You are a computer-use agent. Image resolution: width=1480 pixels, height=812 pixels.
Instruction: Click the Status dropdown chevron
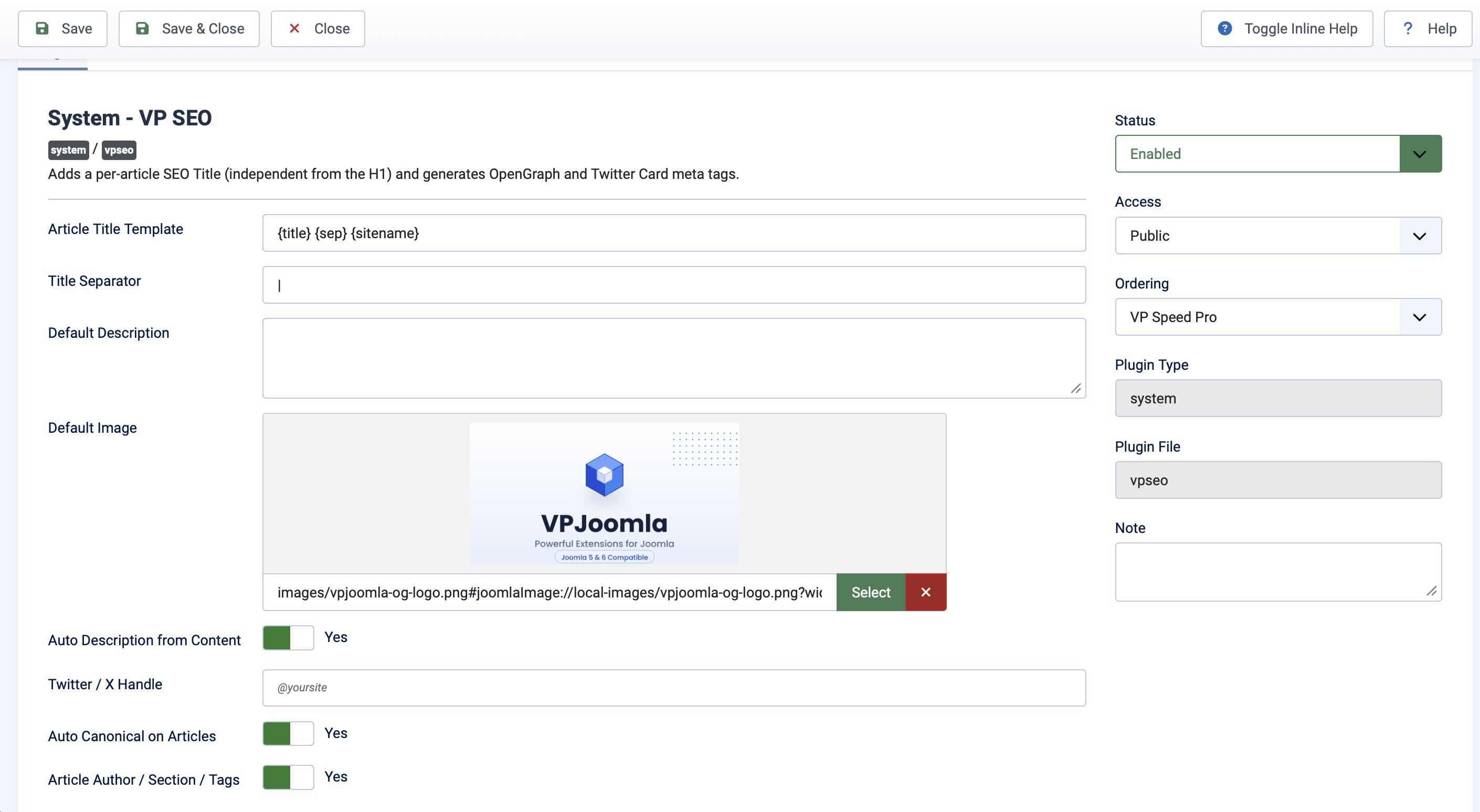1420,154
